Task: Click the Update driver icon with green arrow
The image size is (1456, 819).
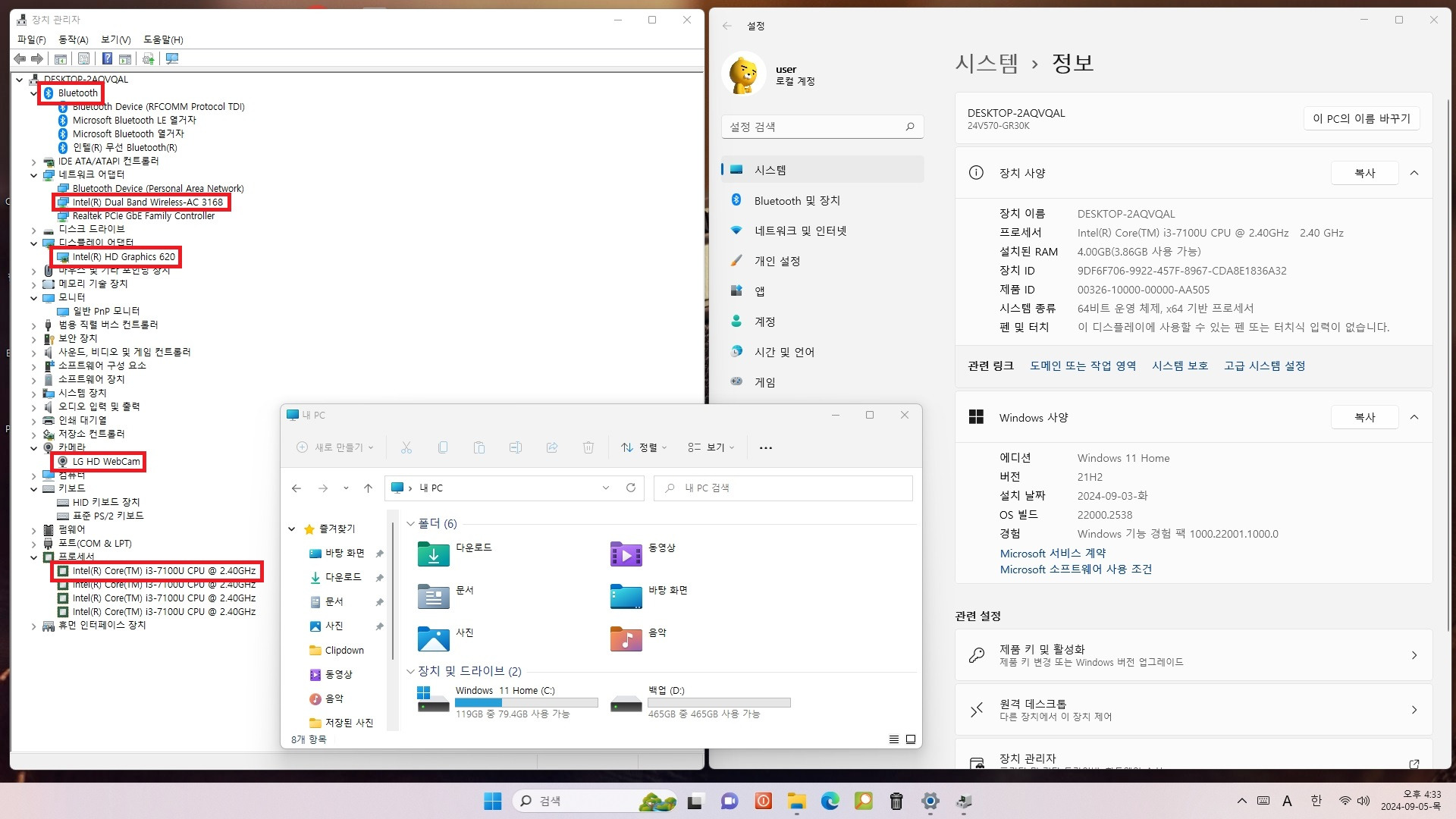Action: click(148, 58)
